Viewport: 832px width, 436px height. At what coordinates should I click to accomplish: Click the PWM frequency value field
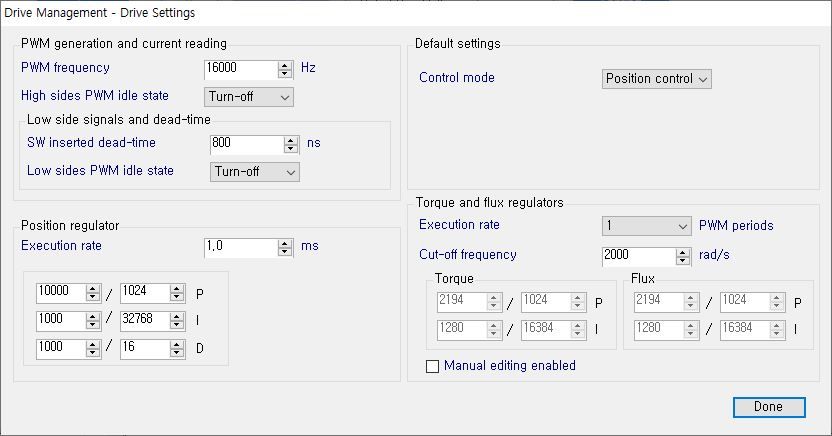point(241,69)
